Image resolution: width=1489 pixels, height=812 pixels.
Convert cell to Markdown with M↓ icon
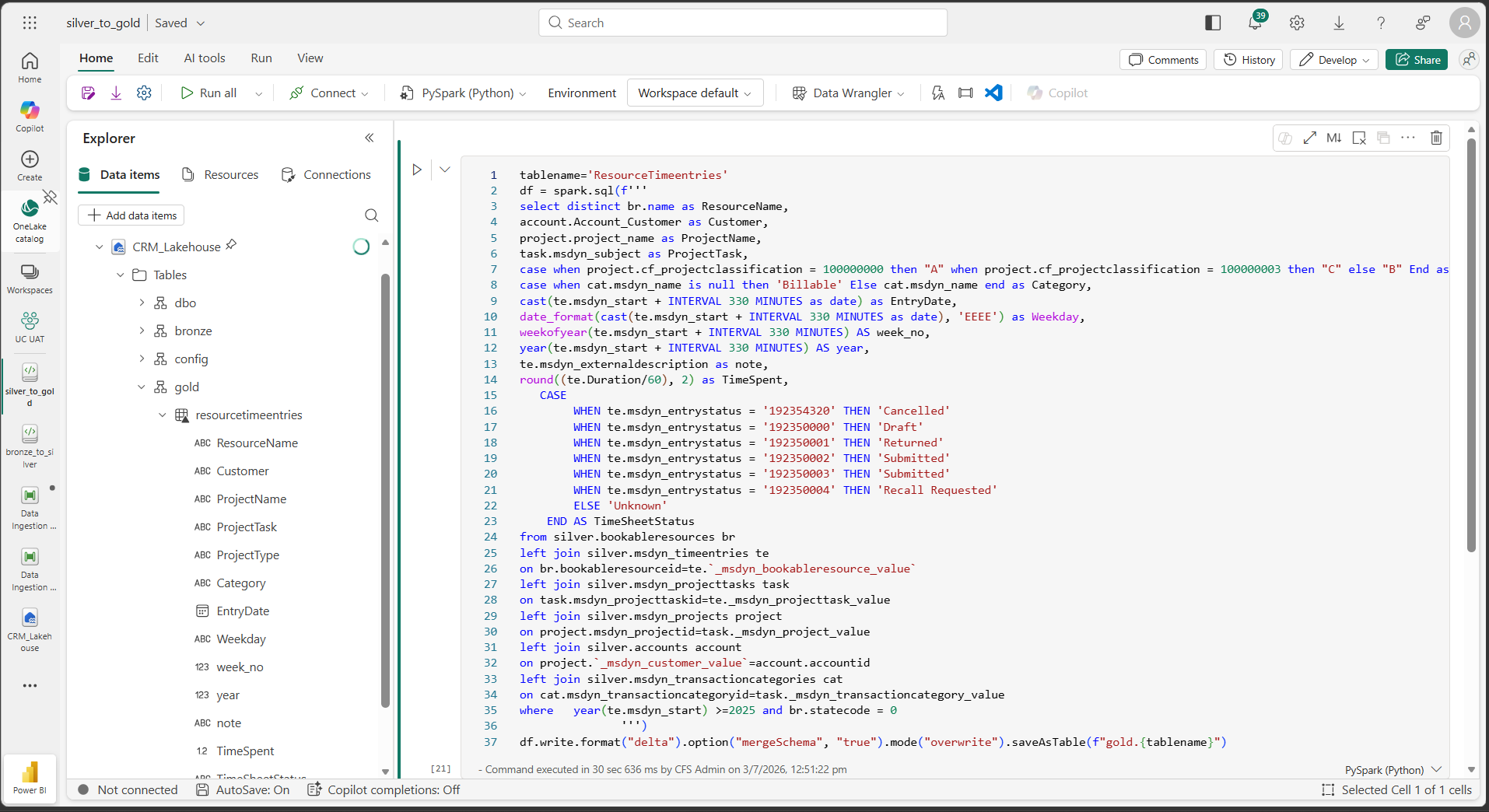pos(1334,138)
